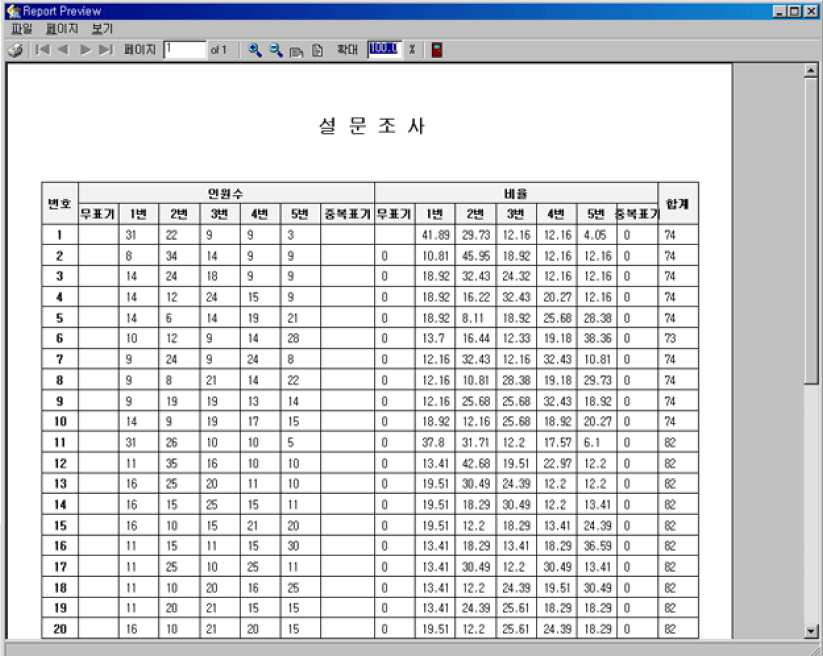Click total 73 in row 6

point(670,338)
